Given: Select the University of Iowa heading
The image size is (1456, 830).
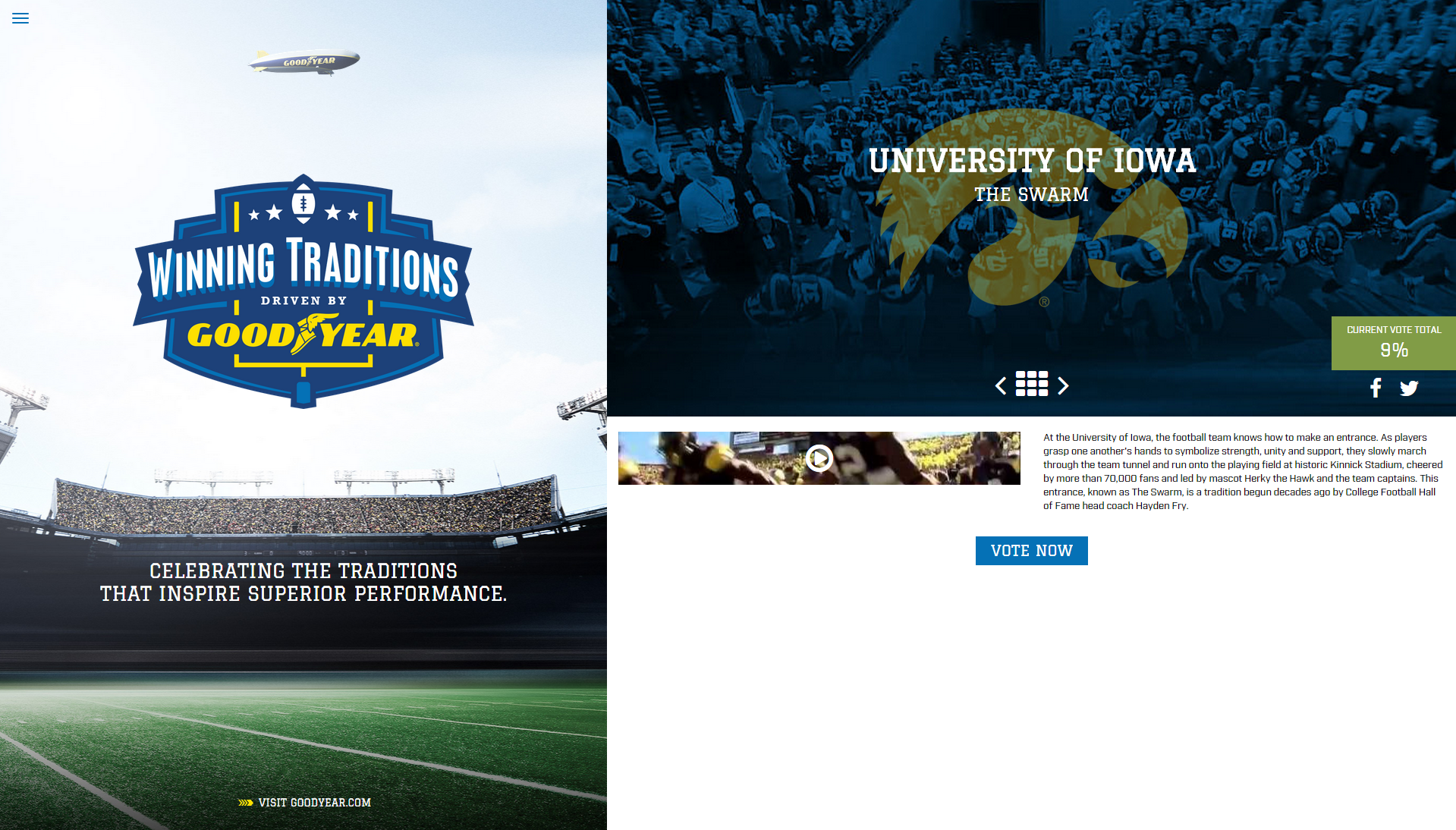Looking at the screenshot, I should point(1032,161).
